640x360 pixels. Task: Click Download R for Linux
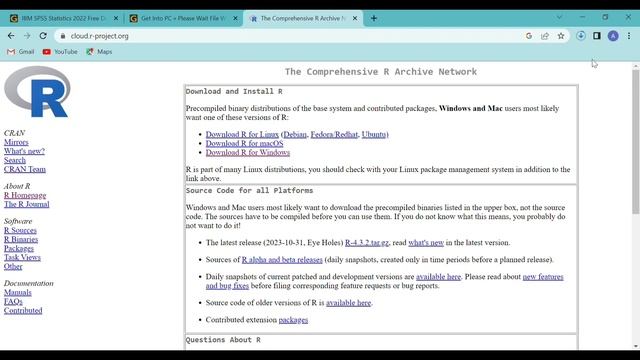coord(242,134)
